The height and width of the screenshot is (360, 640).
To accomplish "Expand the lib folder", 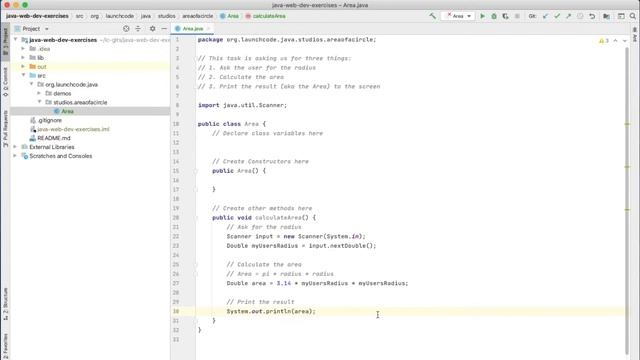I will 23,58.
